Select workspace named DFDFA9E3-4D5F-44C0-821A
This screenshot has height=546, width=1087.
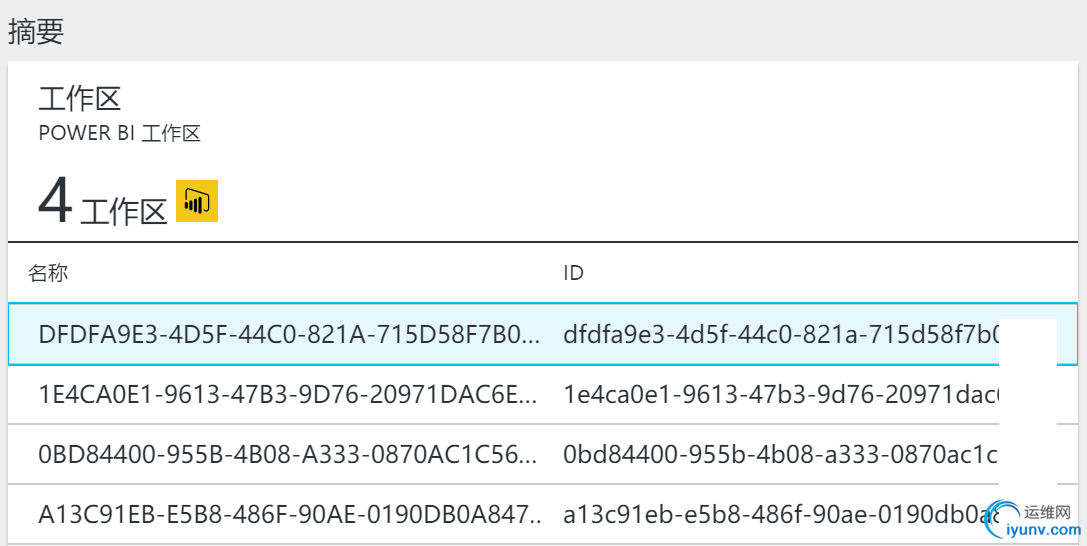288,334
